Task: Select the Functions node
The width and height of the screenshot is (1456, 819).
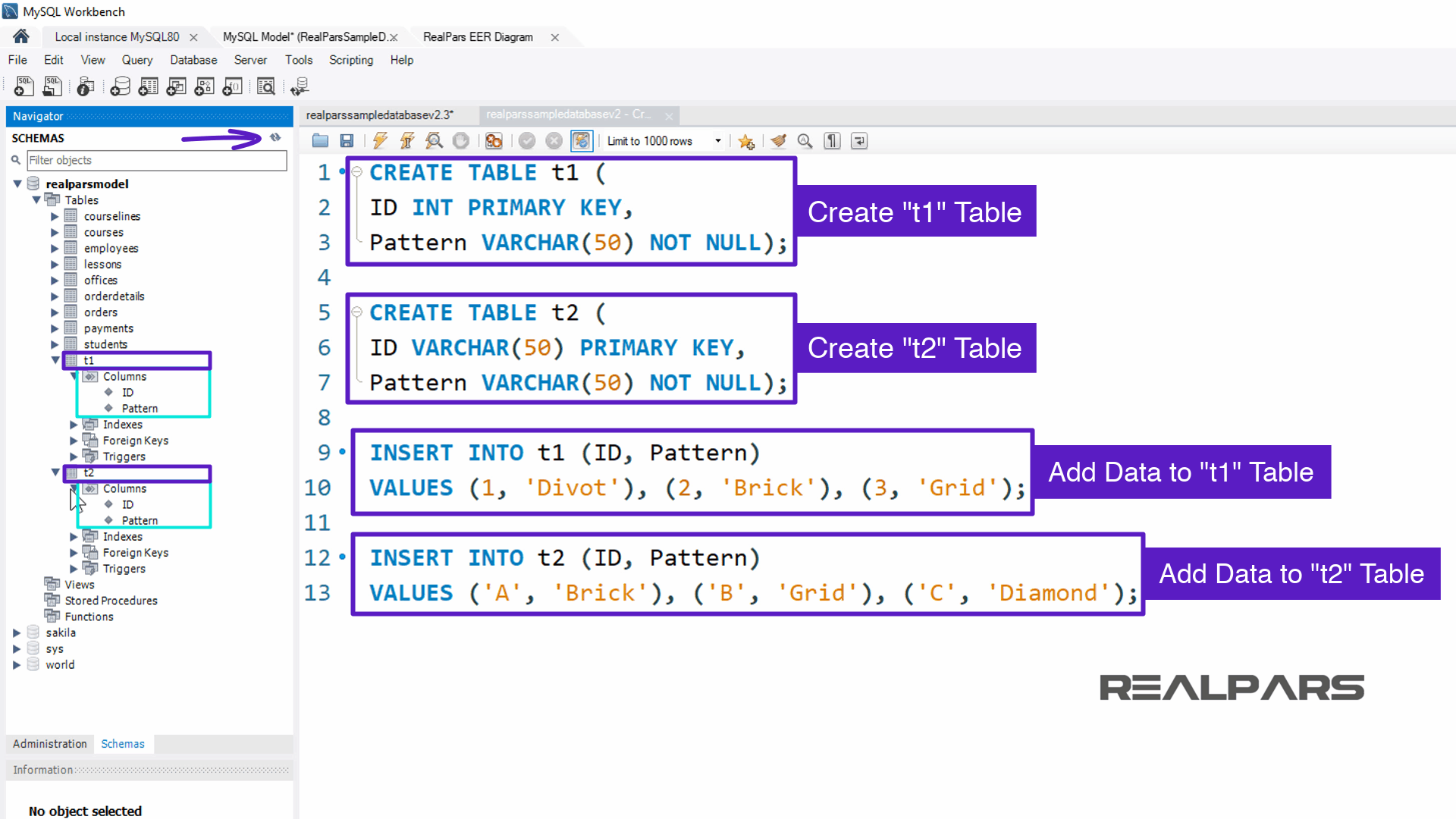Action: [x=89, y=617]
